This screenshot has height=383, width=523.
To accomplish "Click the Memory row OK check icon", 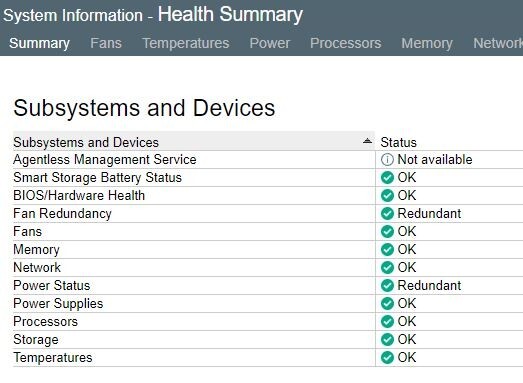I will click(387, 250).
